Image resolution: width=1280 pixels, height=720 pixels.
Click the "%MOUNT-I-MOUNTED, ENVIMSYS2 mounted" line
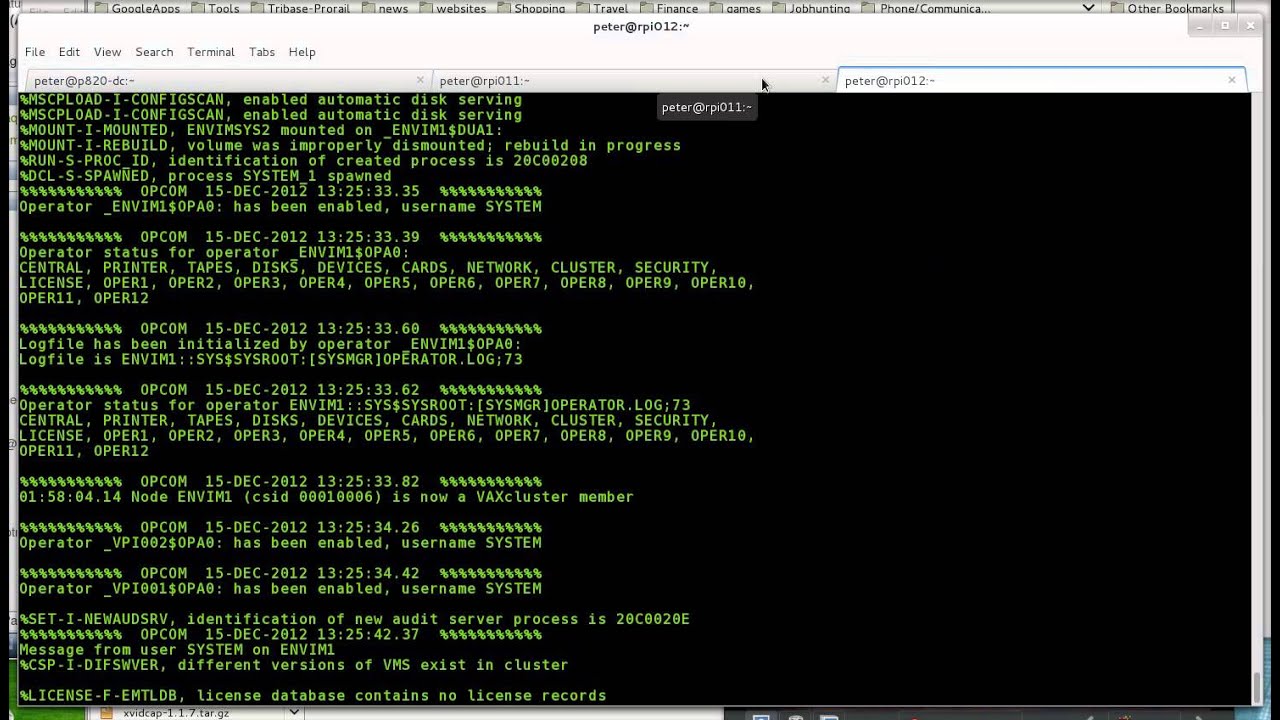[x=261, y=130]
